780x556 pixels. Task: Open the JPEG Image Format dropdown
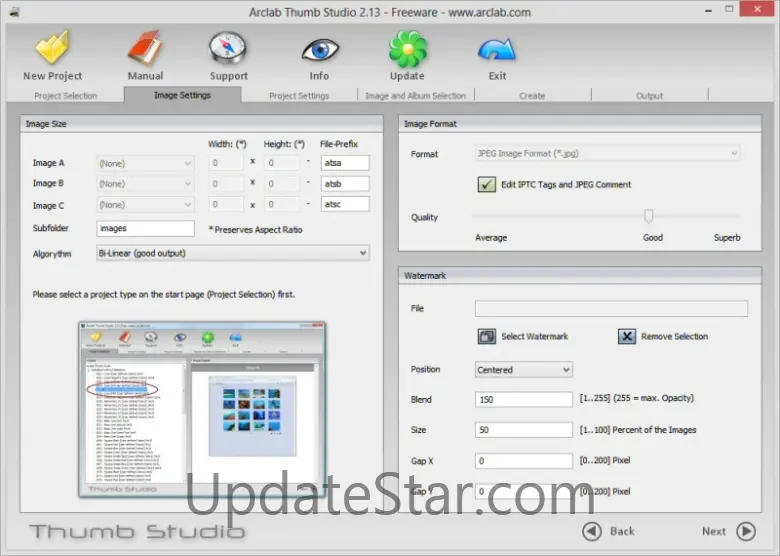(x=607, y=154)
